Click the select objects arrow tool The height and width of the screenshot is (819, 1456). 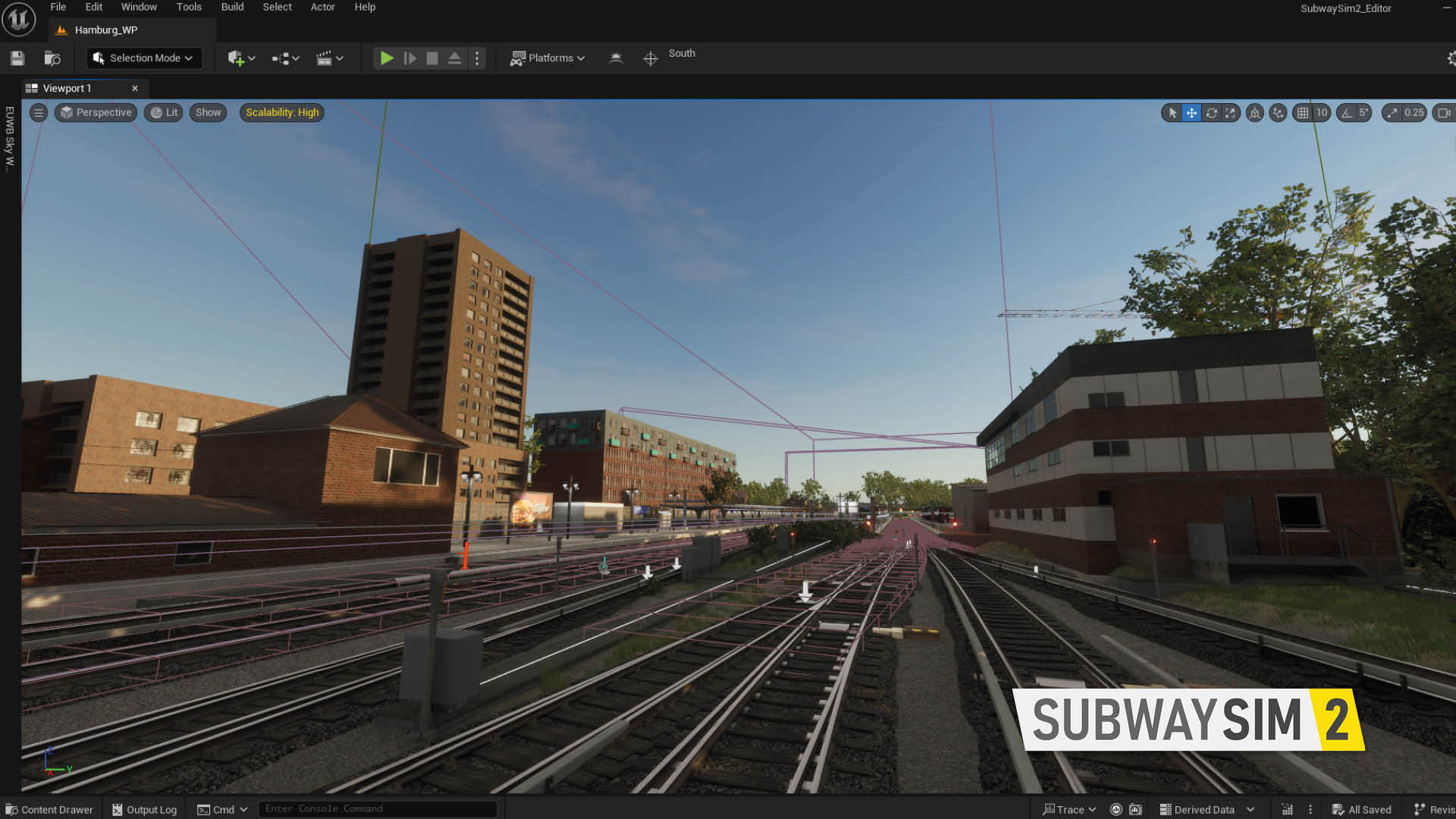click(1172, 113)
